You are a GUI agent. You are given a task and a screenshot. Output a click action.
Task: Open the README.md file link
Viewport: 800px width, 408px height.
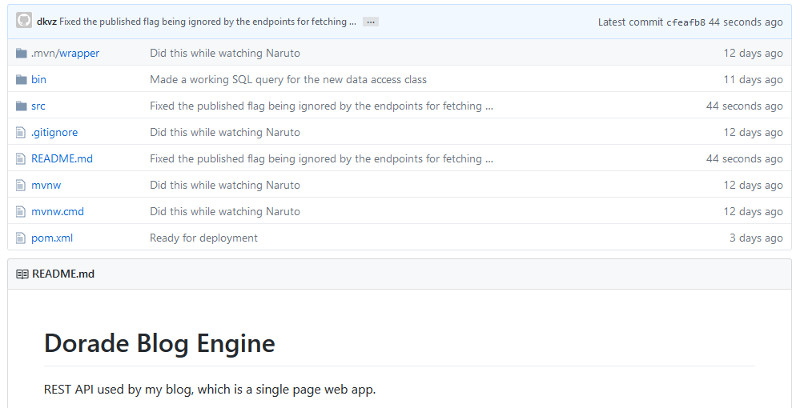tap(61, 158)
